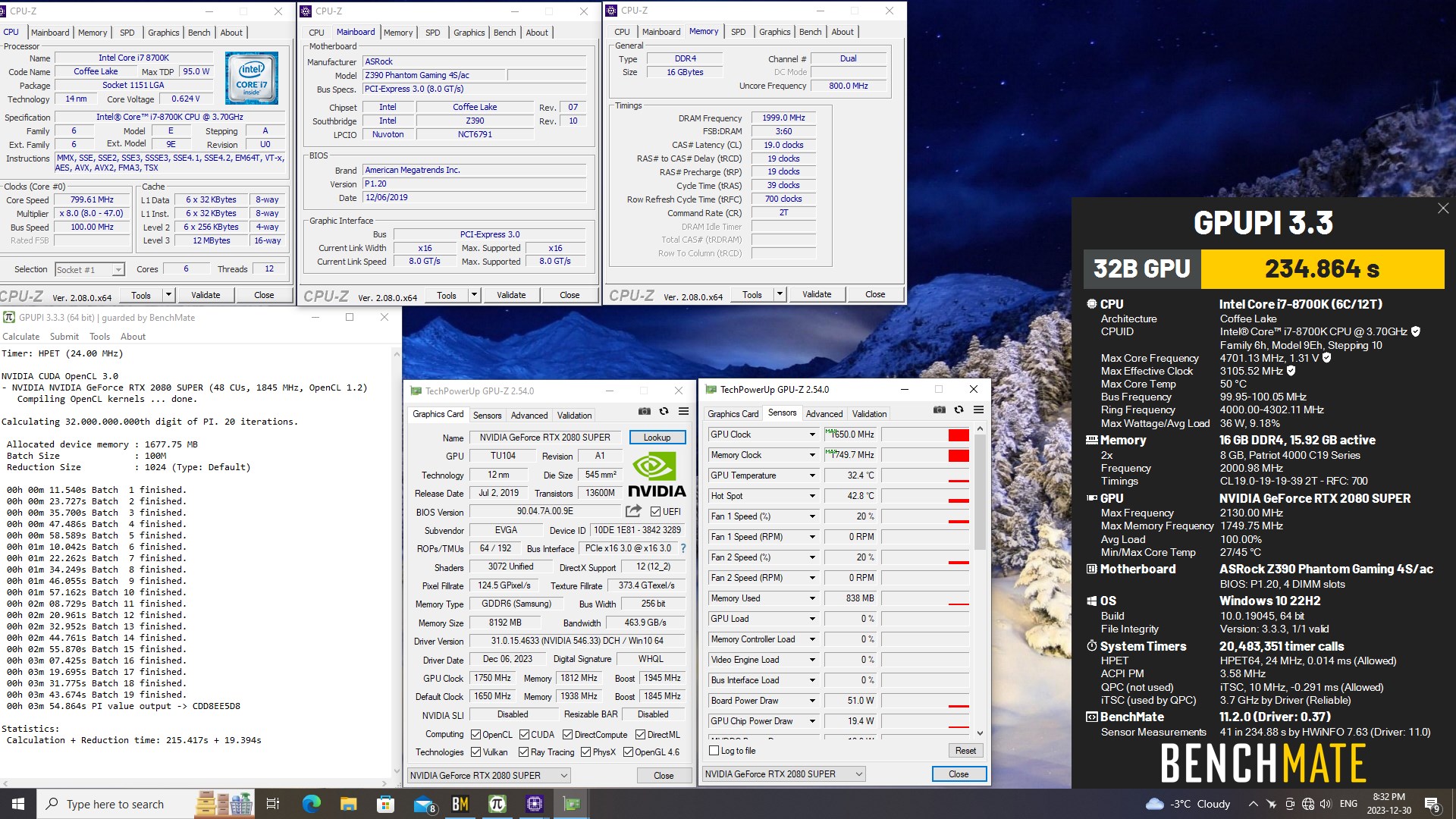
Task: Switch to the Mainboard tab in the CPU-Z CPU window
Action: tap(50, 33)
